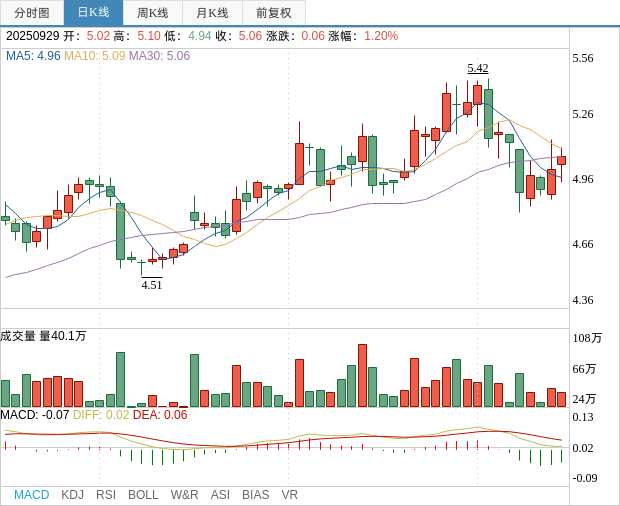Click the date 20250929 text

[x=32, y=36]
